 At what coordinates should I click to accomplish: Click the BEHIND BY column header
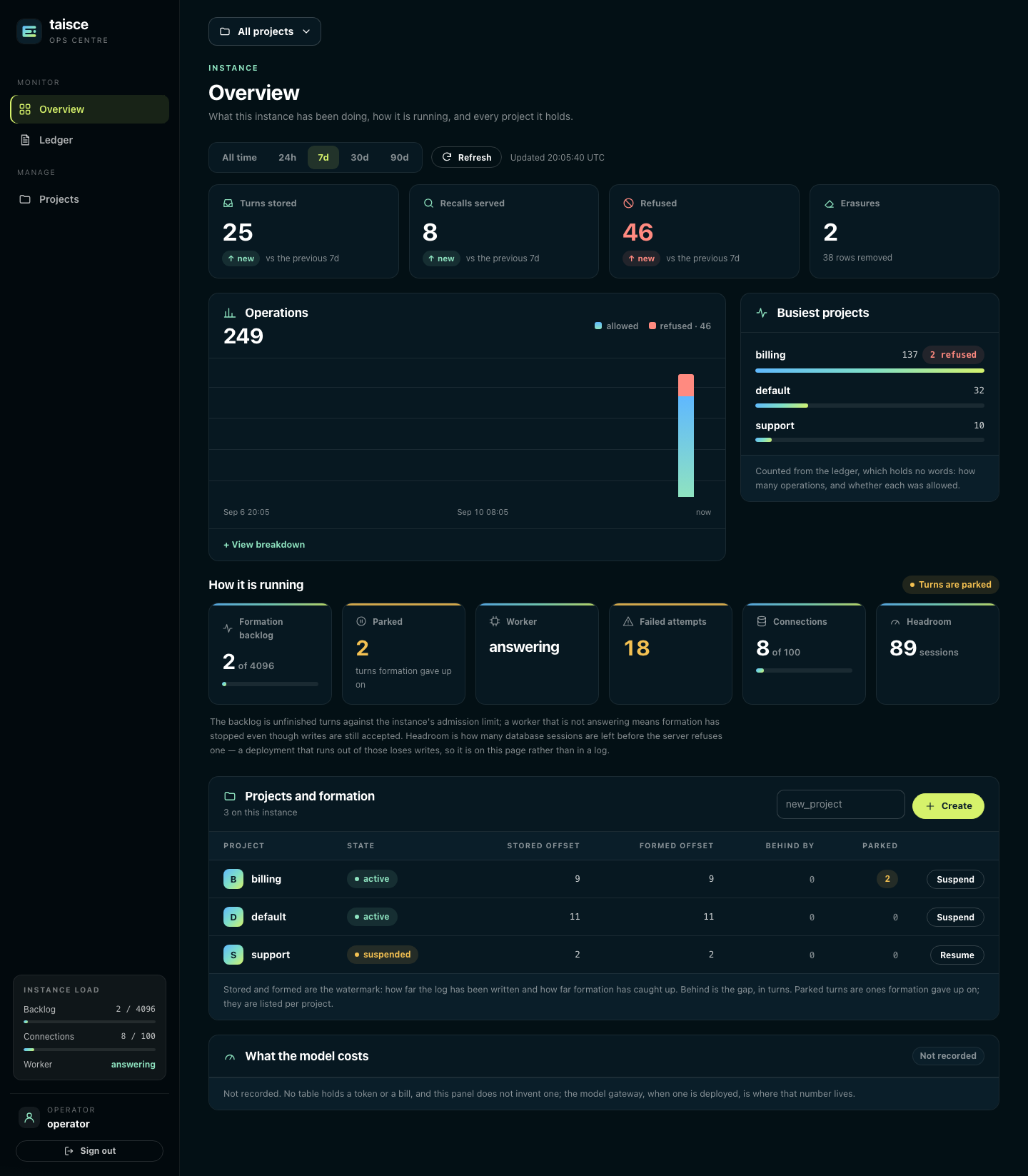point(790,846)
